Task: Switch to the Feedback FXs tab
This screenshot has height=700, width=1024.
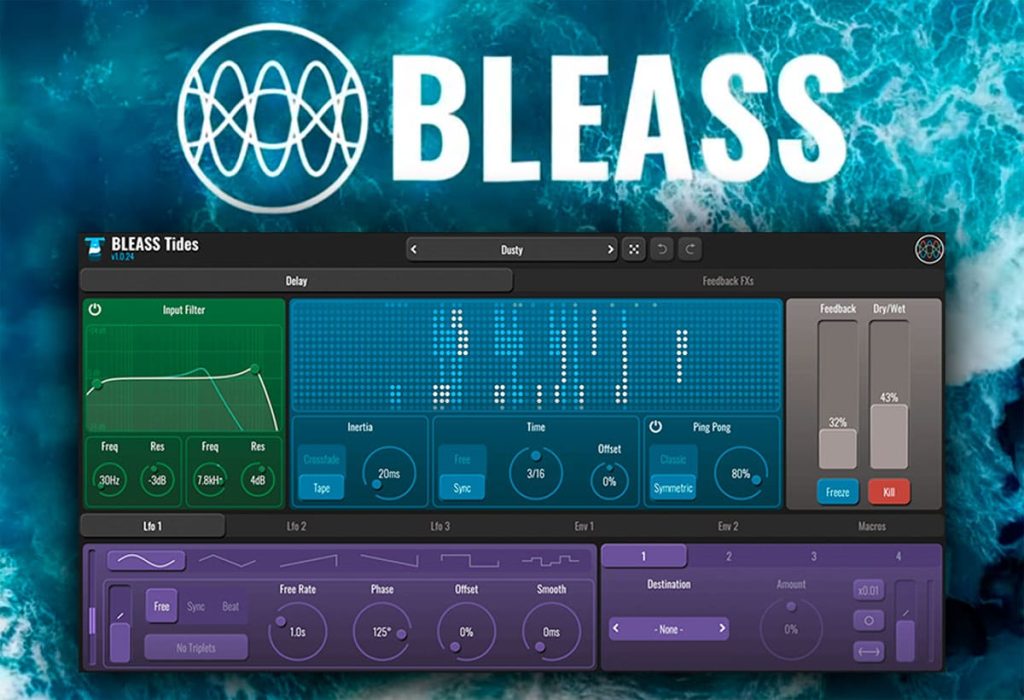Action: point(728,281)
